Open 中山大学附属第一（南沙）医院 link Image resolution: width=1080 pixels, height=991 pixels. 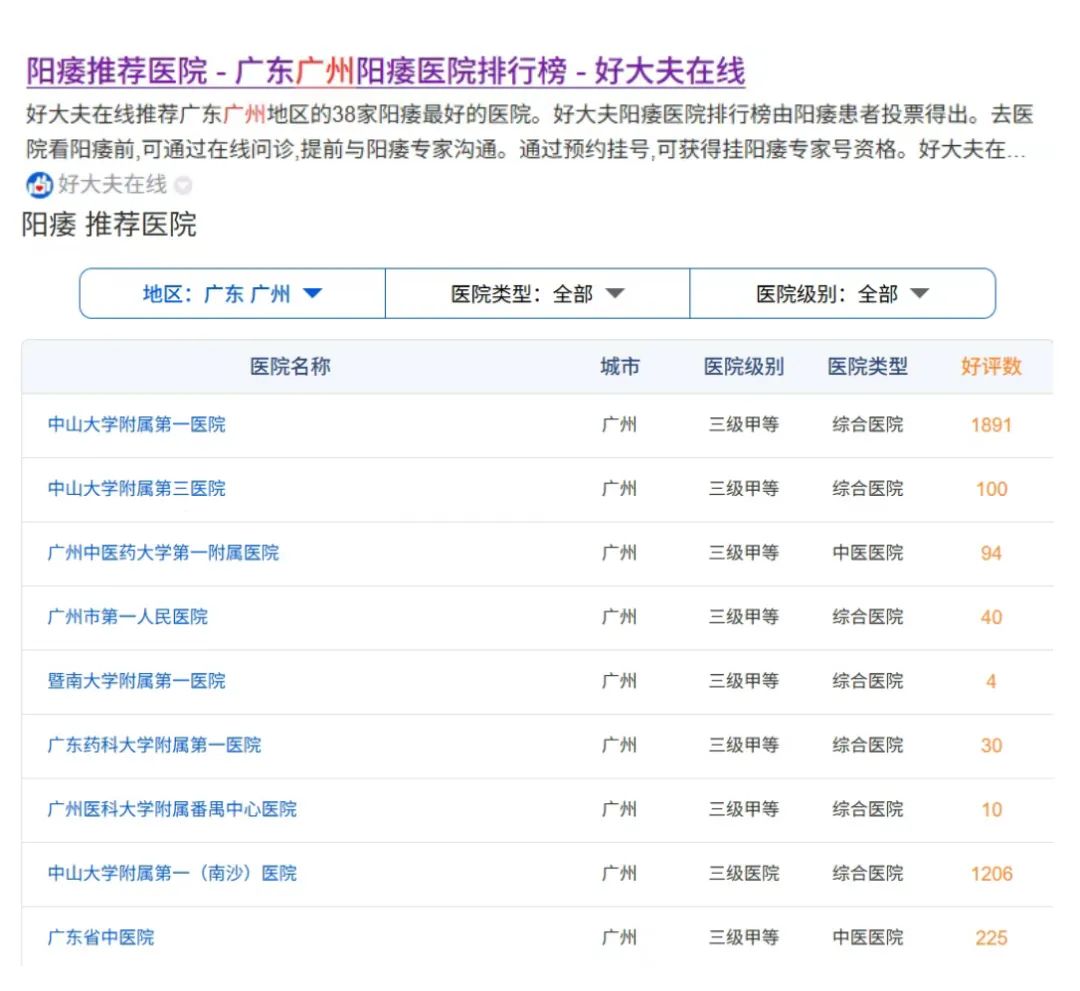pyautogui.click(x=172, y=873)
